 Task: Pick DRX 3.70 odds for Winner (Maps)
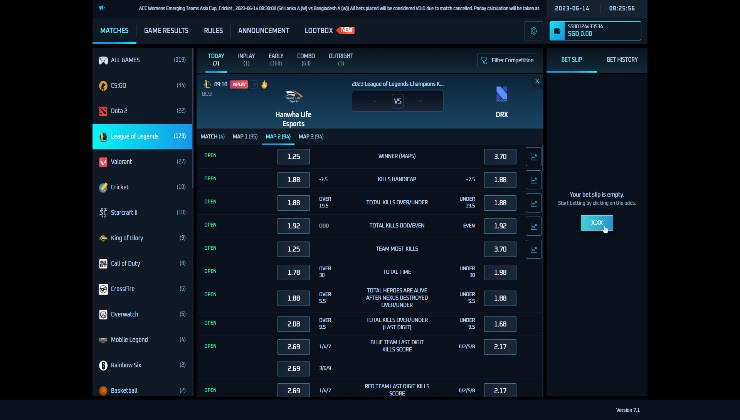coord(500,157)
